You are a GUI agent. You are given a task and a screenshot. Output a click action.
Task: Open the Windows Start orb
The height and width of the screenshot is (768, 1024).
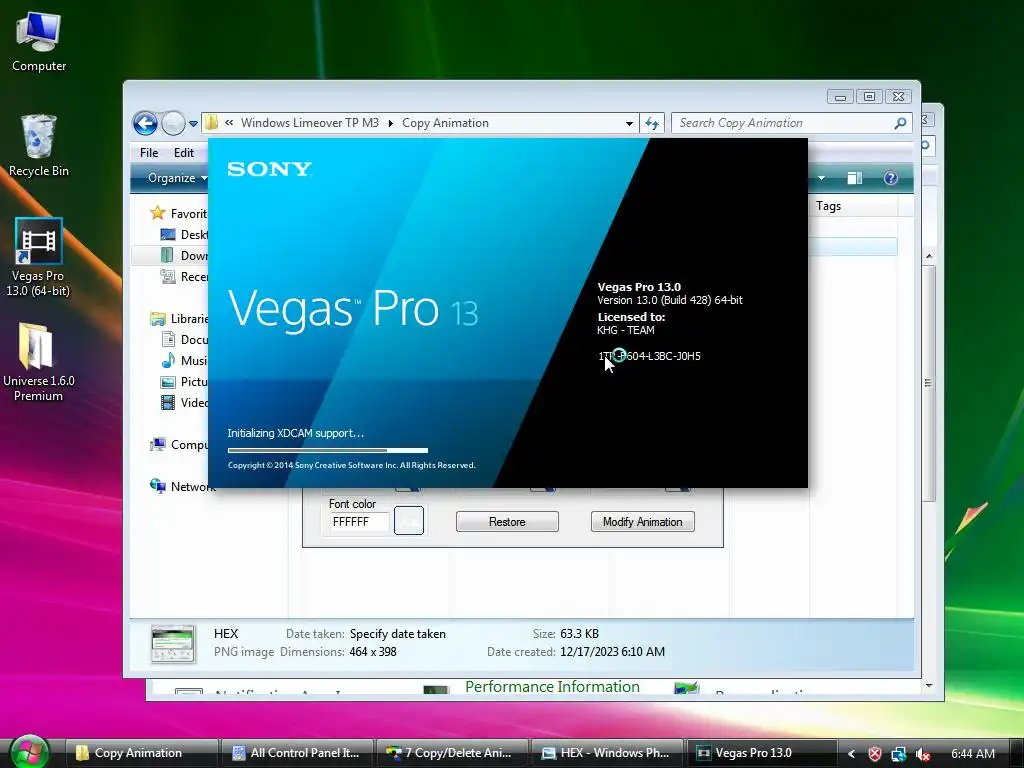tap(29, 752)
